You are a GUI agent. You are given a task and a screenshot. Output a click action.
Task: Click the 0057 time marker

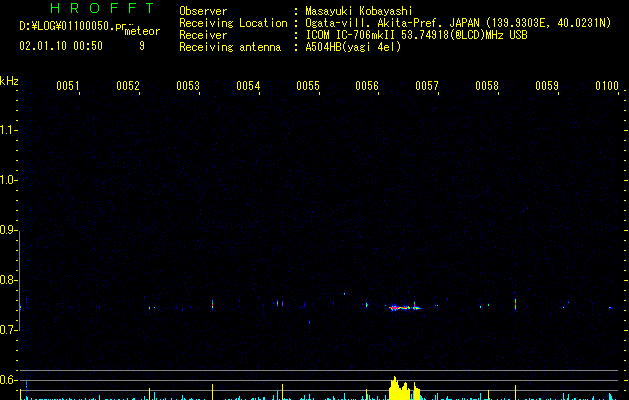(x=427, y=85)
